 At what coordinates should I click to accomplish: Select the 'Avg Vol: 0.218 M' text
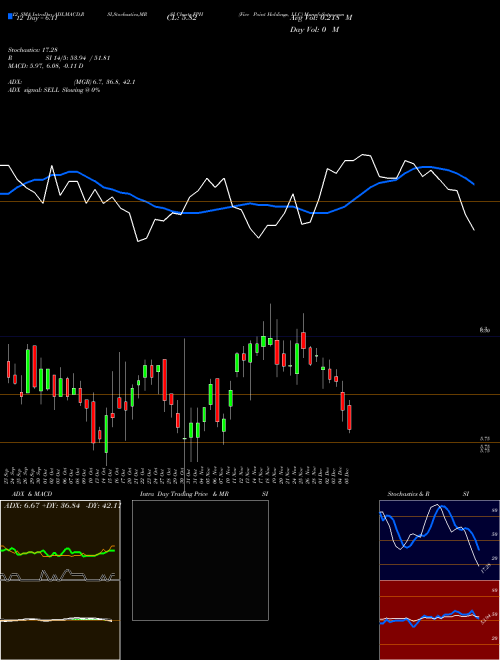(321, 18)
